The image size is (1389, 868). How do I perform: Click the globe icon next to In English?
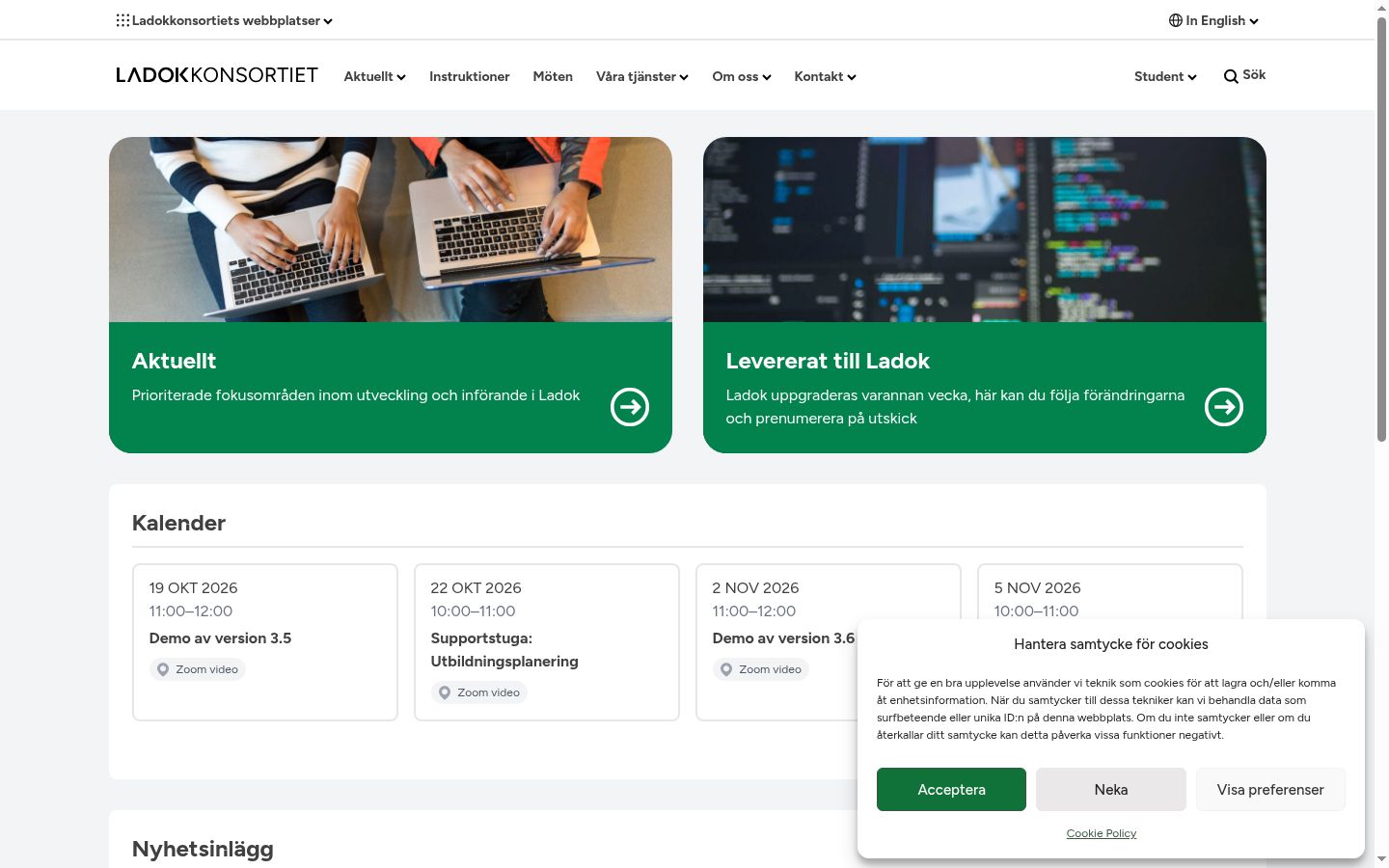pos(1175,20)
